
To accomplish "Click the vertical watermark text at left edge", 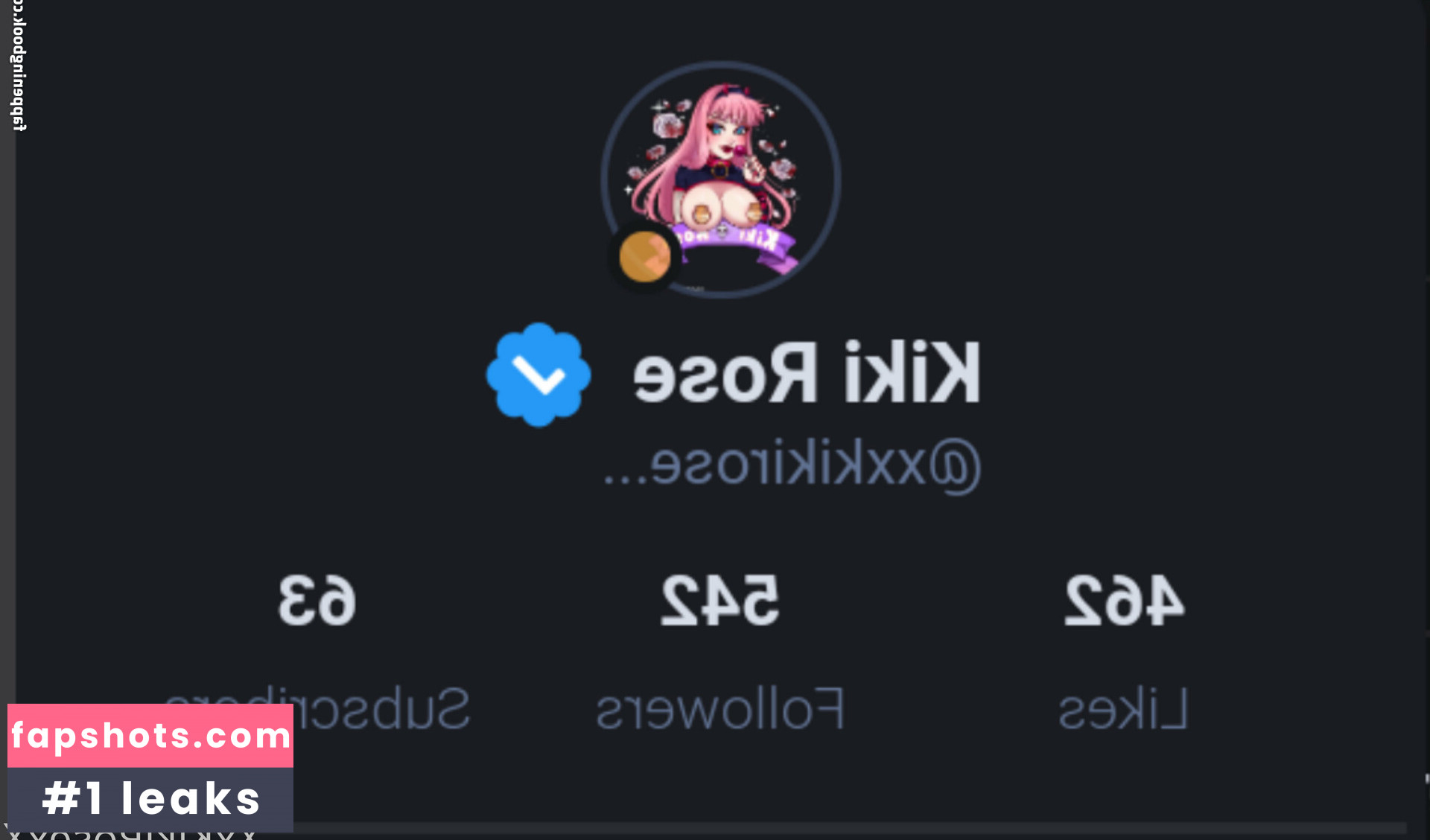I will click(x=19, y=66).
